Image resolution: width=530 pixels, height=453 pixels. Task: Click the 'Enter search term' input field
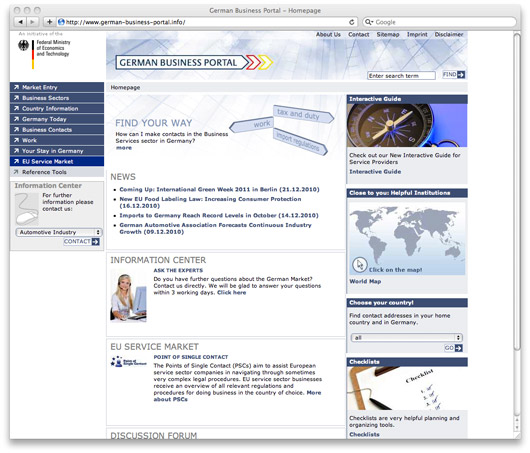point(401,76)
